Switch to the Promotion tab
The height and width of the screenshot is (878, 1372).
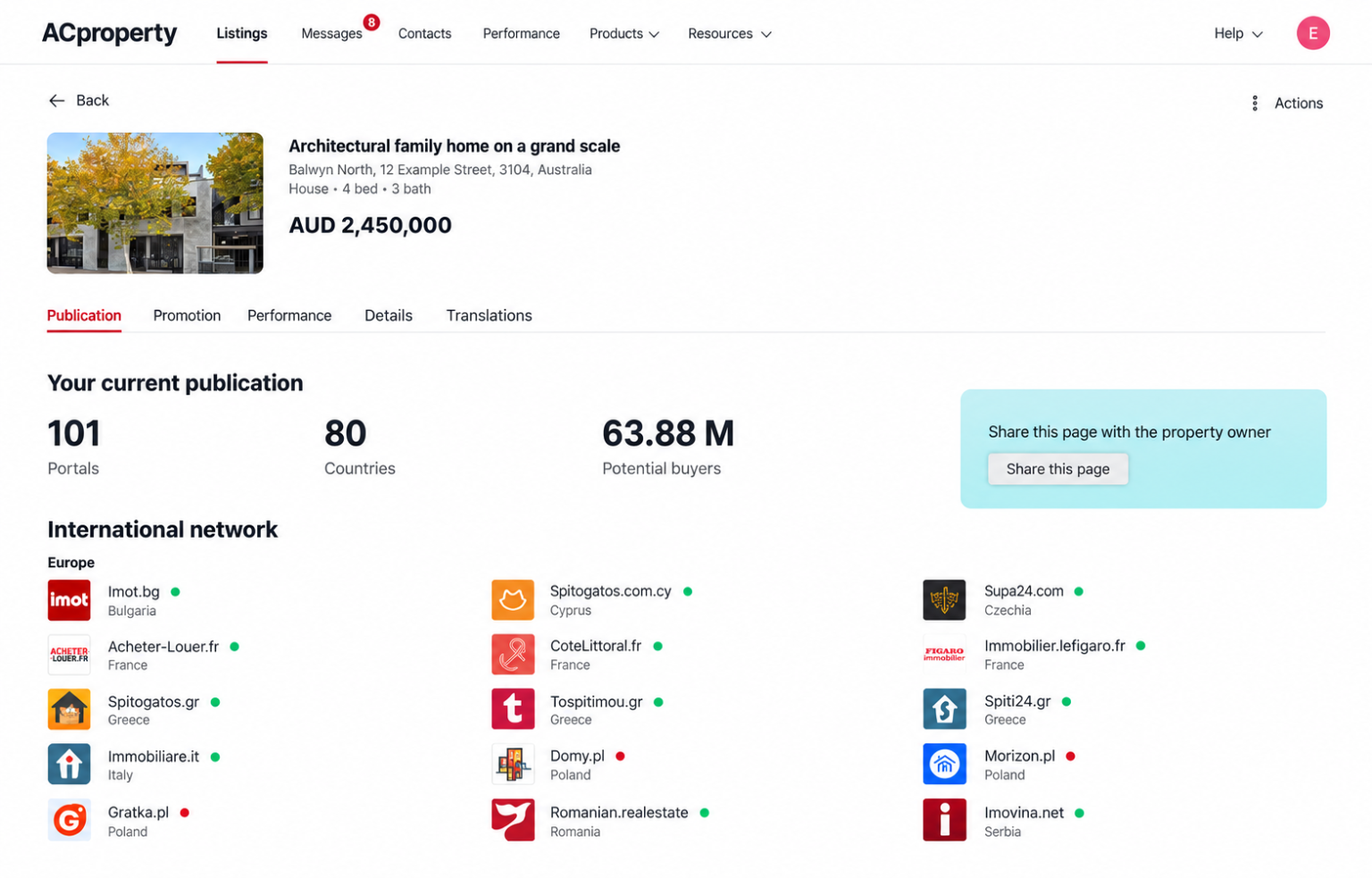187,316
